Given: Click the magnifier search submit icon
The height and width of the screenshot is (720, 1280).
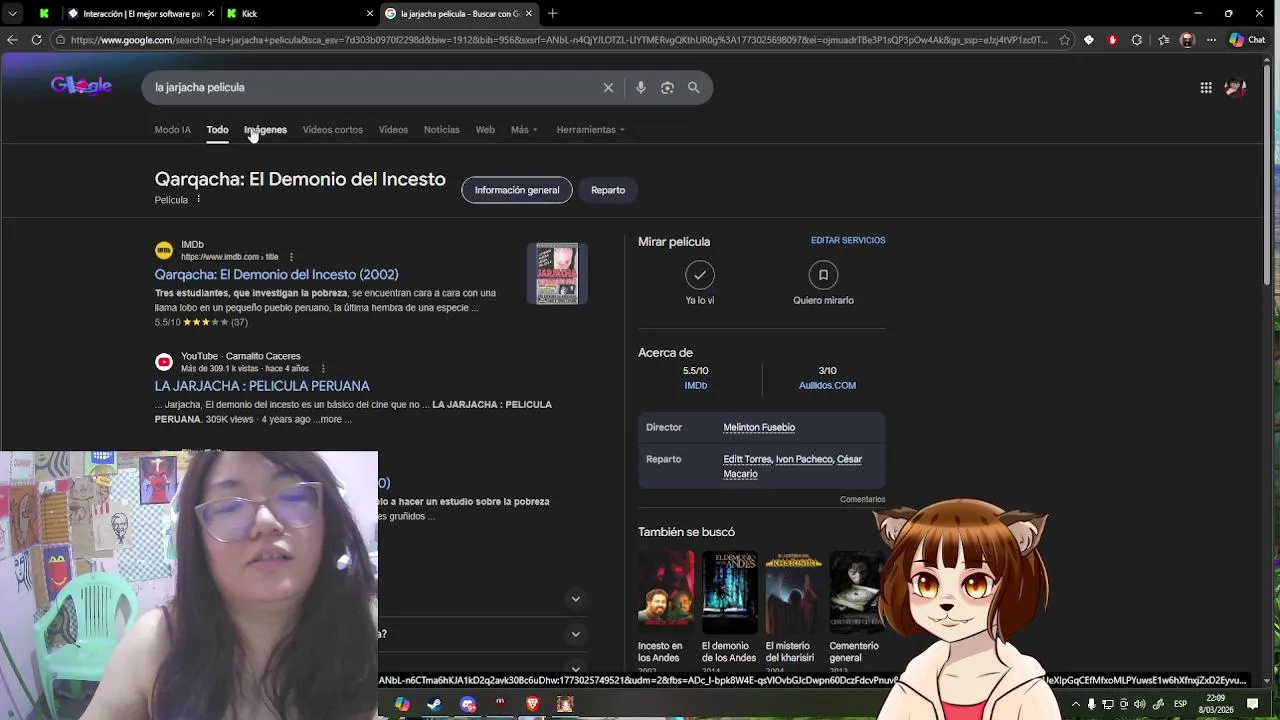Looking at the screenshot, I should point(693,88).
